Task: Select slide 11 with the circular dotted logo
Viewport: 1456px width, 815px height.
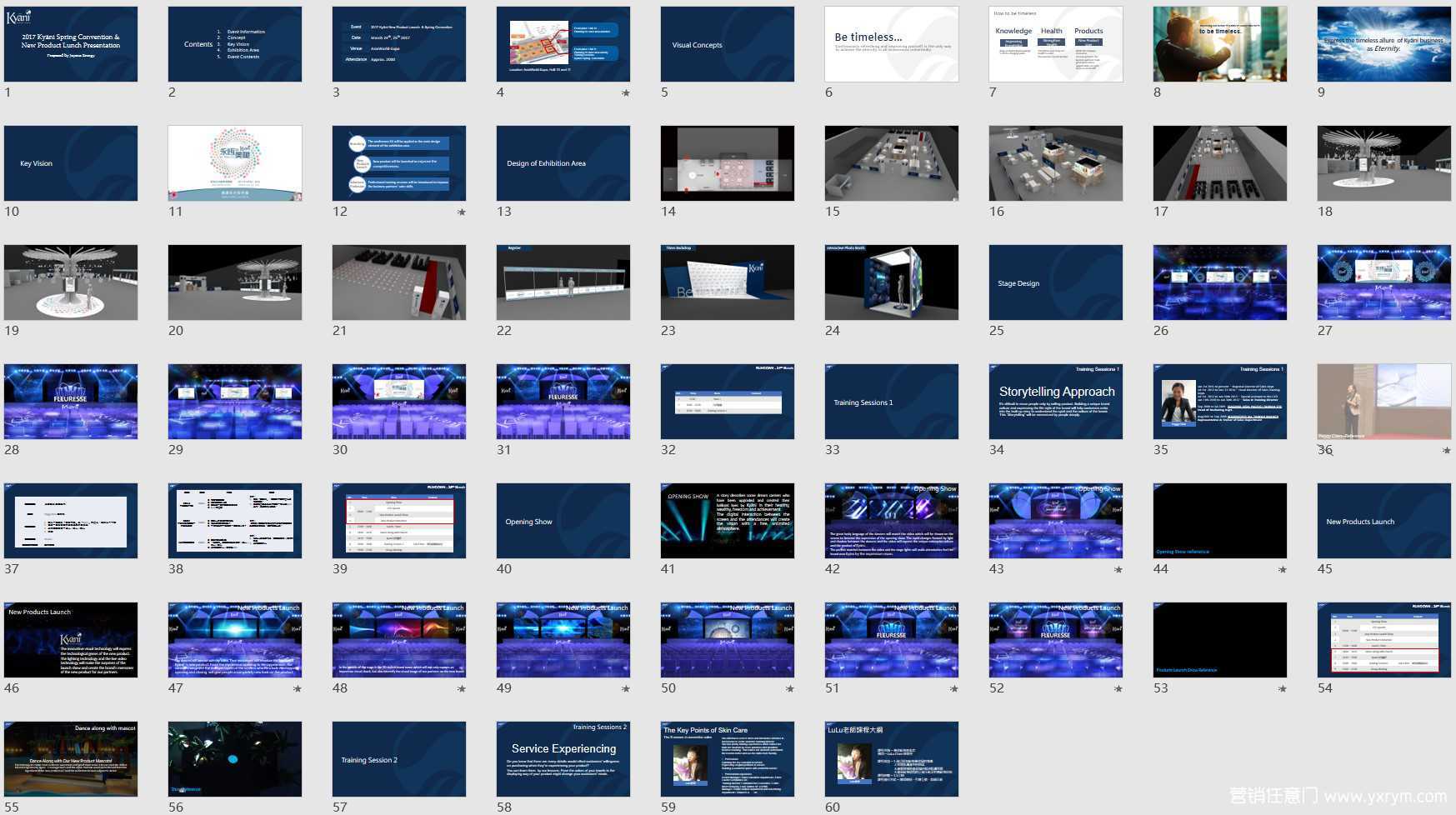Action: (235, 163)
